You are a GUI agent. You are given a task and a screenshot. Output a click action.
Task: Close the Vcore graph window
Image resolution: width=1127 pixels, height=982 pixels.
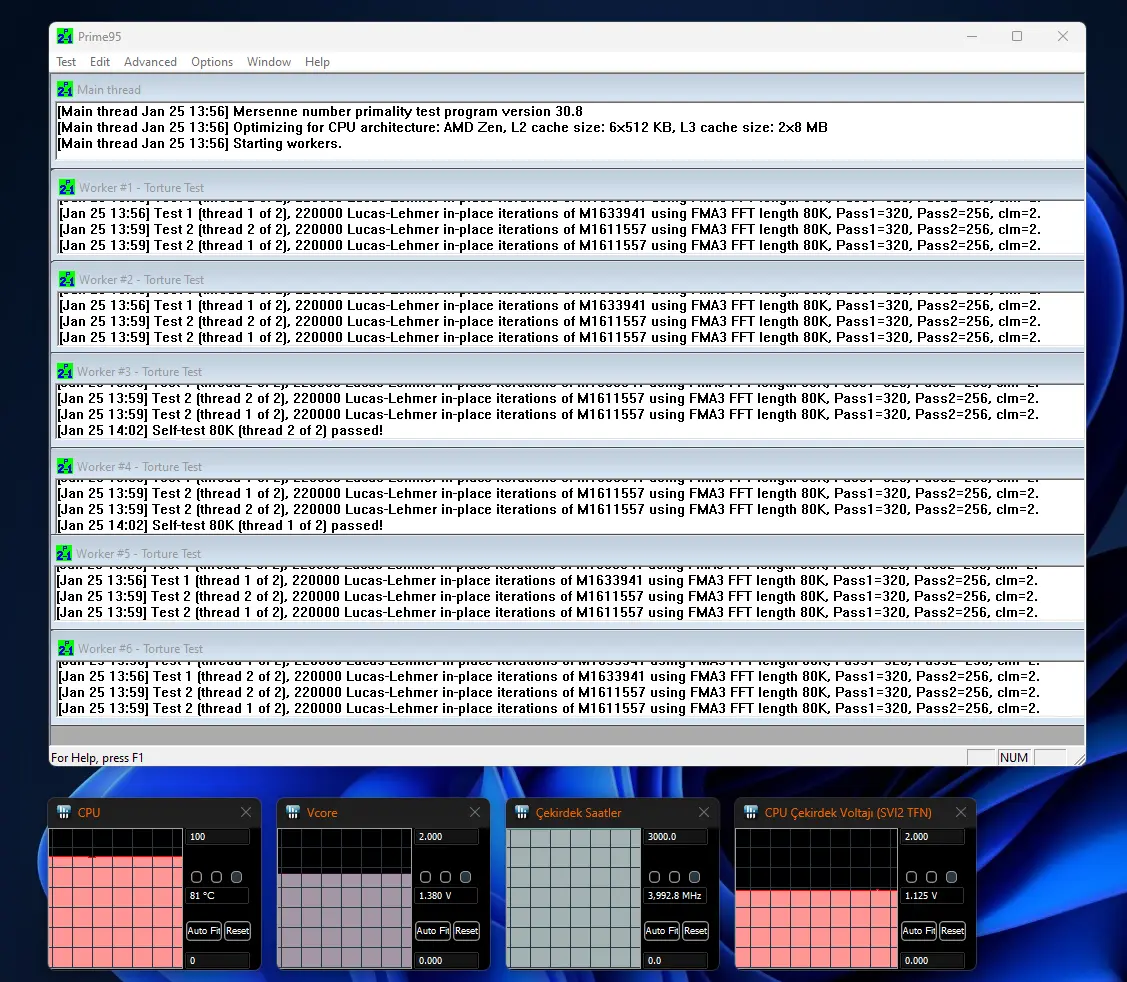tap(474, 812)
